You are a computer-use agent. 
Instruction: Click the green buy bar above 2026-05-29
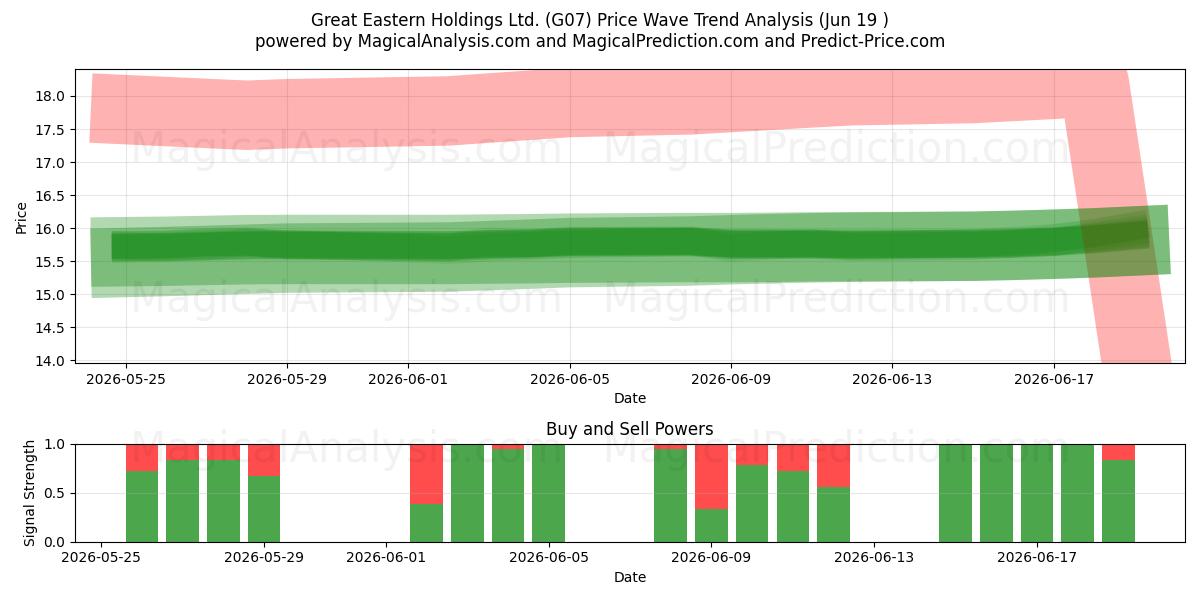[x=264, y=509]
